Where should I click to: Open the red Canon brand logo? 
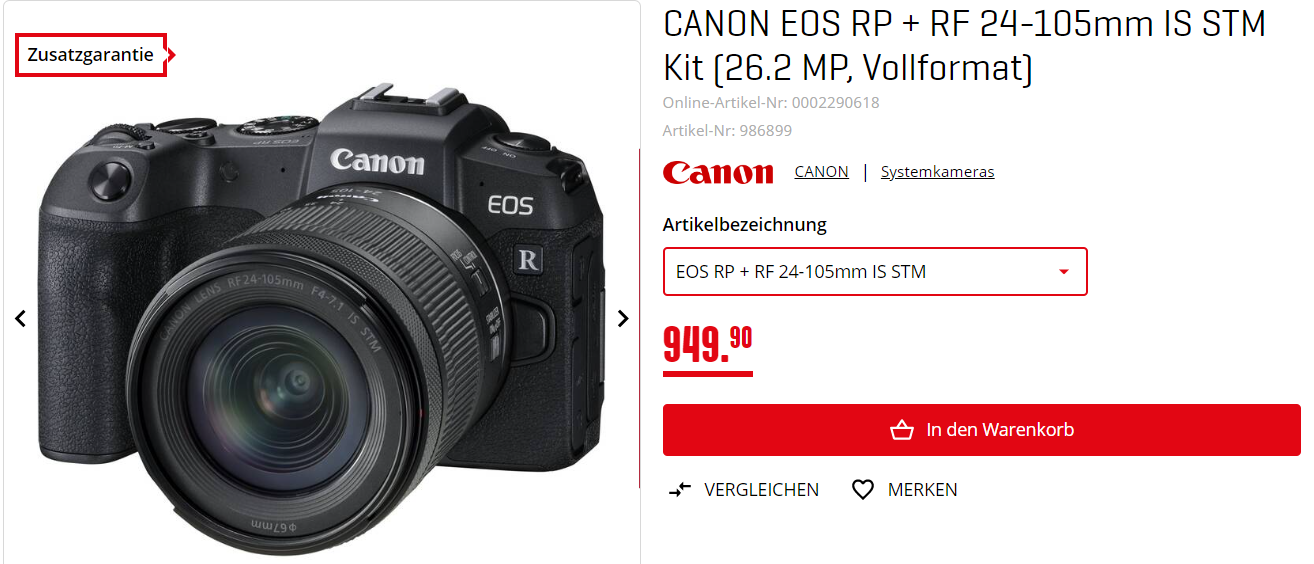718,172
